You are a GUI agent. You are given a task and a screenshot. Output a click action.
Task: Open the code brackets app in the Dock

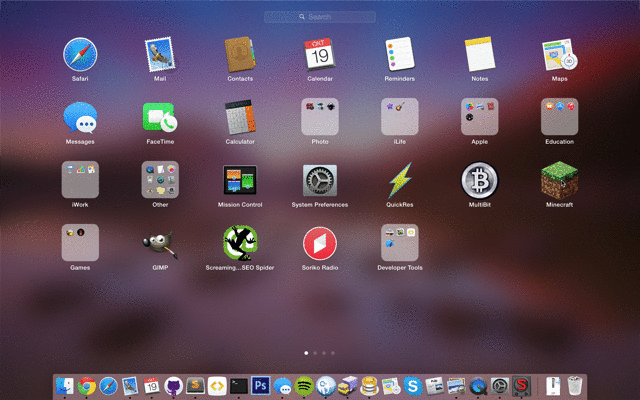pyautogui.click(x=217, y=386)
